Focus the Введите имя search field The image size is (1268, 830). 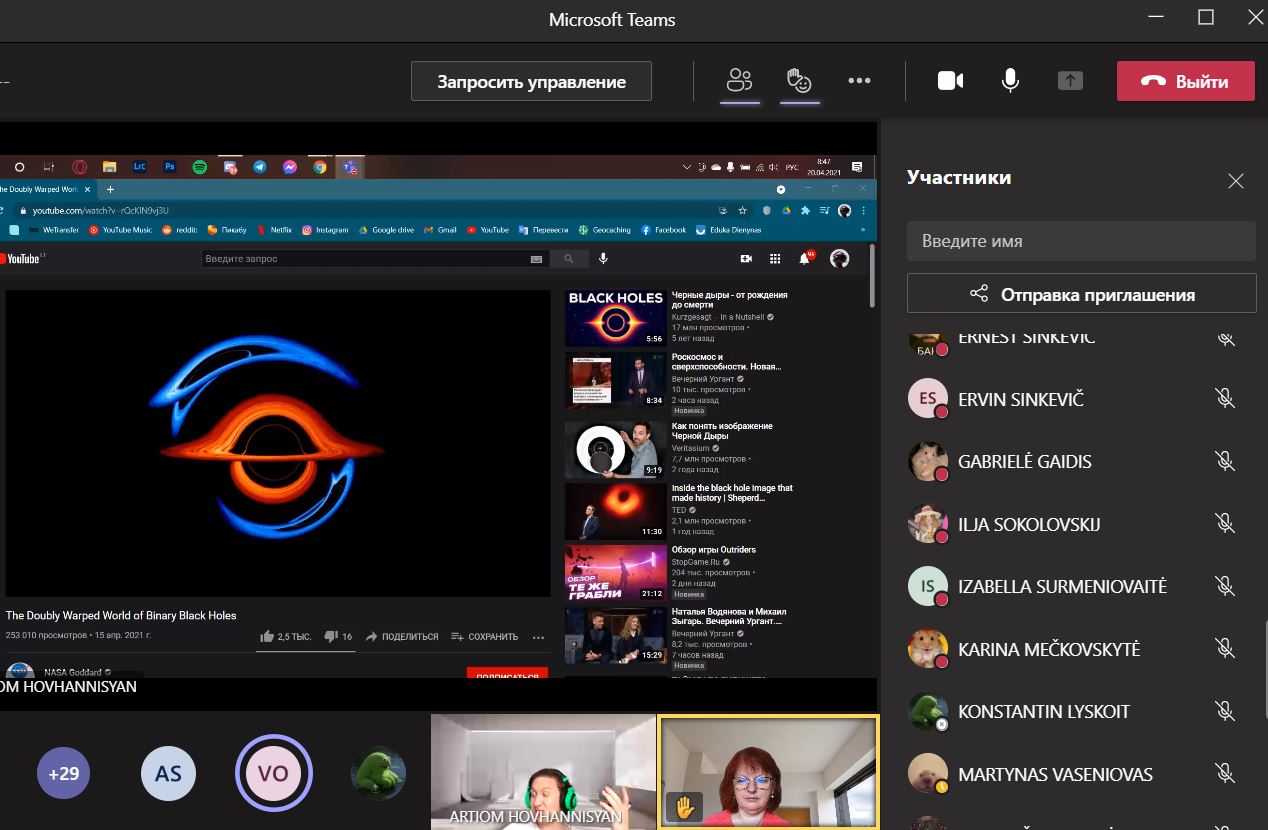[x=1081, y=241]
